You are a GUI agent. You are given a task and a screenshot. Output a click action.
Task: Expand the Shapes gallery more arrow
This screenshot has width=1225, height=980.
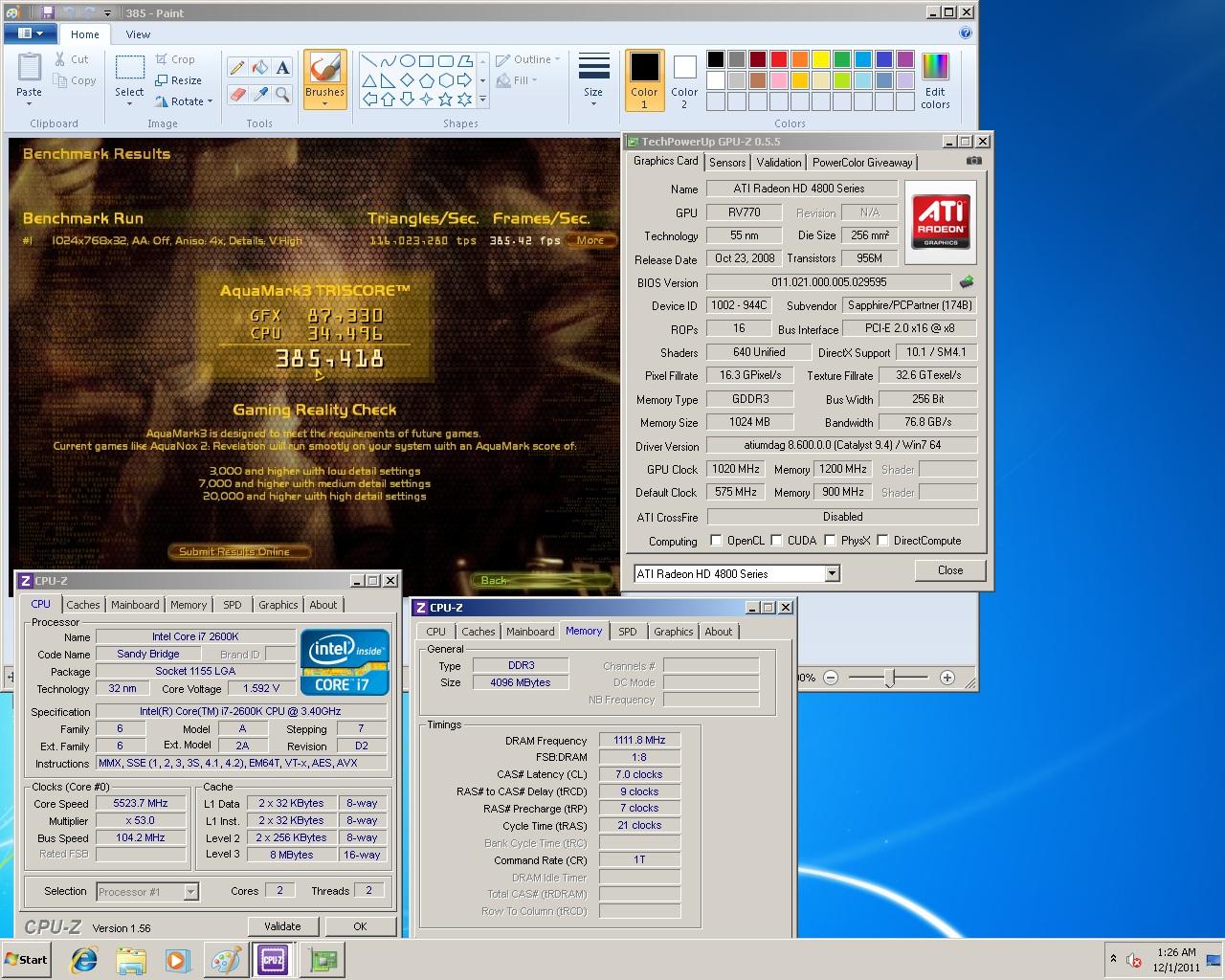pyautogui.click(x=482, y=100)
